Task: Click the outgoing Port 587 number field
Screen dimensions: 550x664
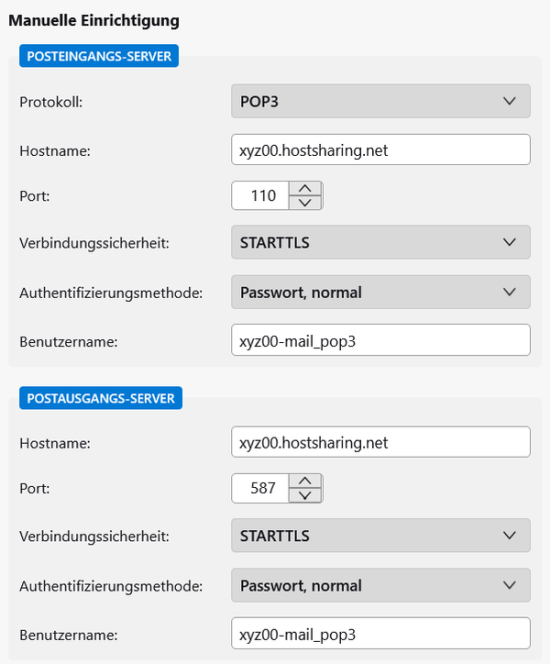Action: tap(260, 488)
